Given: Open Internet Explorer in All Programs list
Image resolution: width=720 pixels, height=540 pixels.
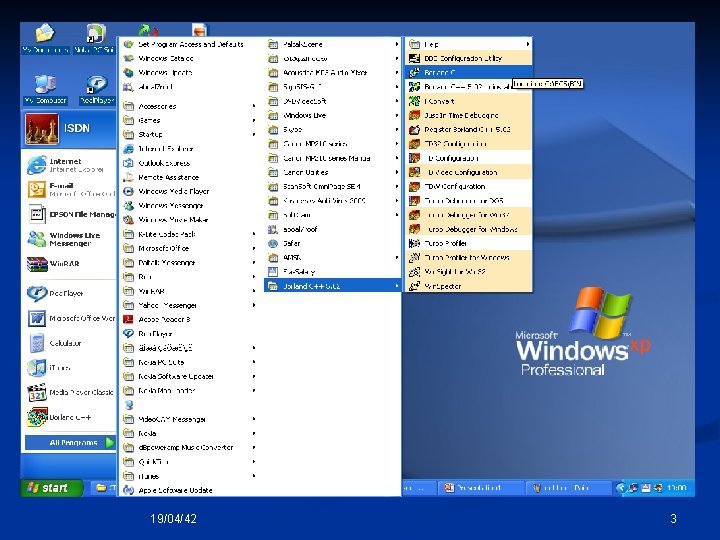Looking at the screenshot, I should (x=189, y=148).
